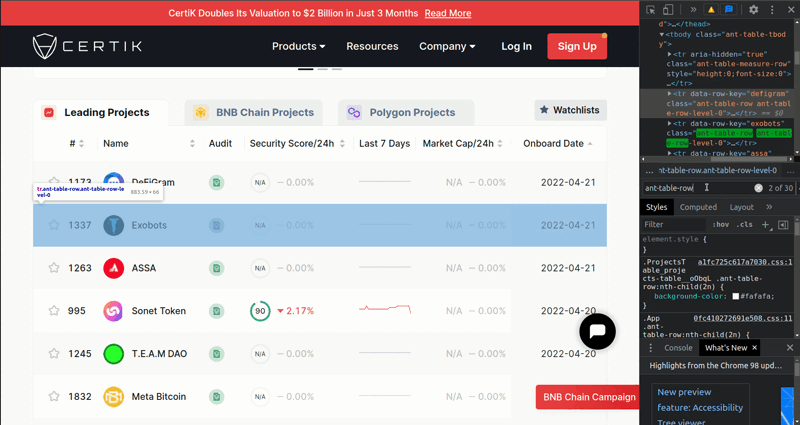This screenshot has width=800, height=425.
Task: Click the Sonet Token project logo
Action: click(113, 311)
